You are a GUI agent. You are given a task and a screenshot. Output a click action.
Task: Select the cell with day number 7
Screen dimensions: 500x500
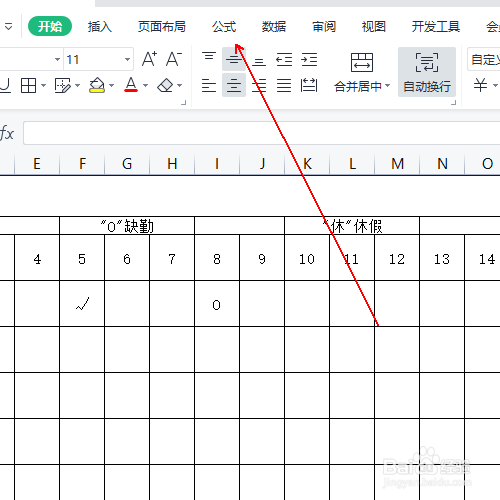coord(172,258)
